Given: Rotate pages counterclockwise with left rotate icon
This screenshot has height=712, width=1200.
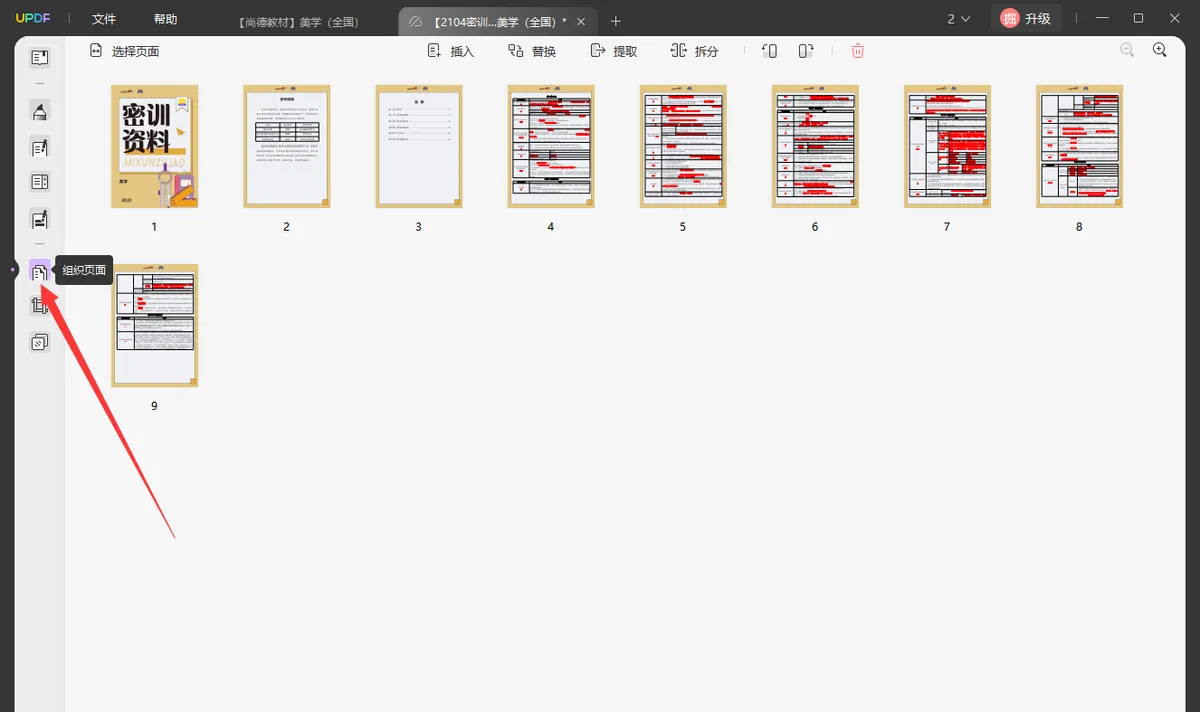Looking at the screenshot, I should click(x=769, y=50).
